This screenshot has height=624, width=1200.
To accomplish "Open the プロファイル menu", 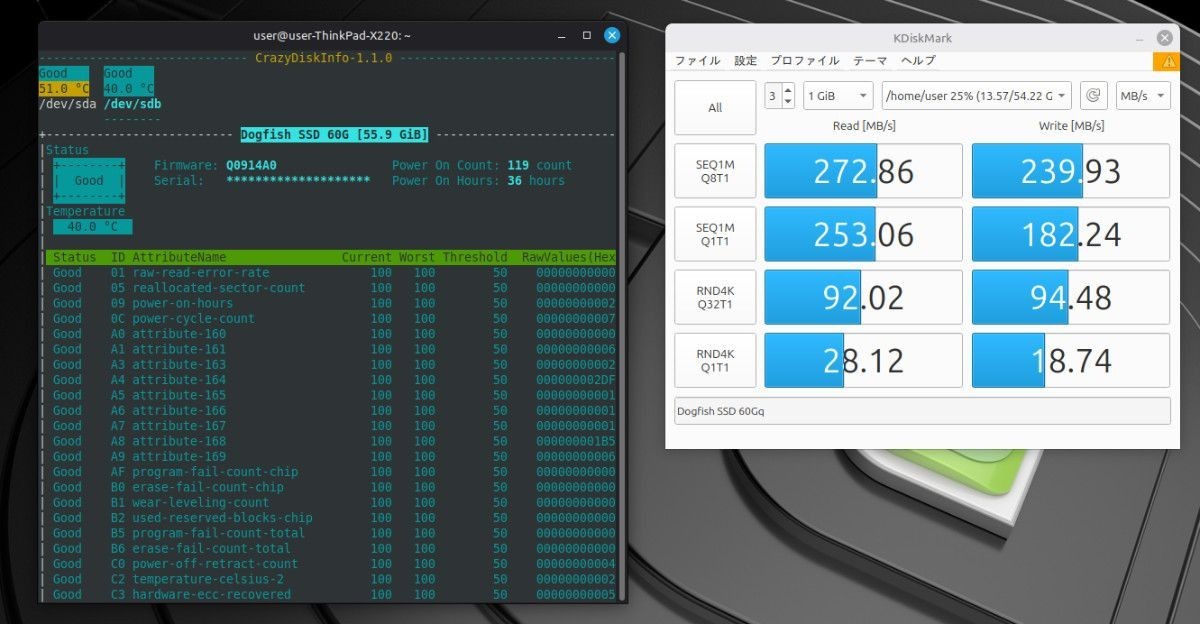I will (805, 61).
